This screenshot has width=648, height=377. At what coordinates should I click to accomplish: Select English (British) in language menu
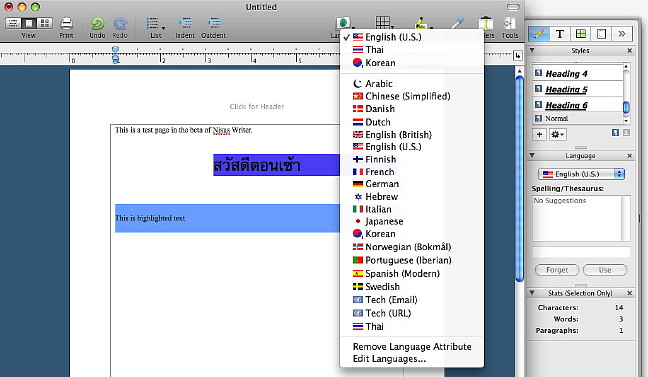click(412, 134)
